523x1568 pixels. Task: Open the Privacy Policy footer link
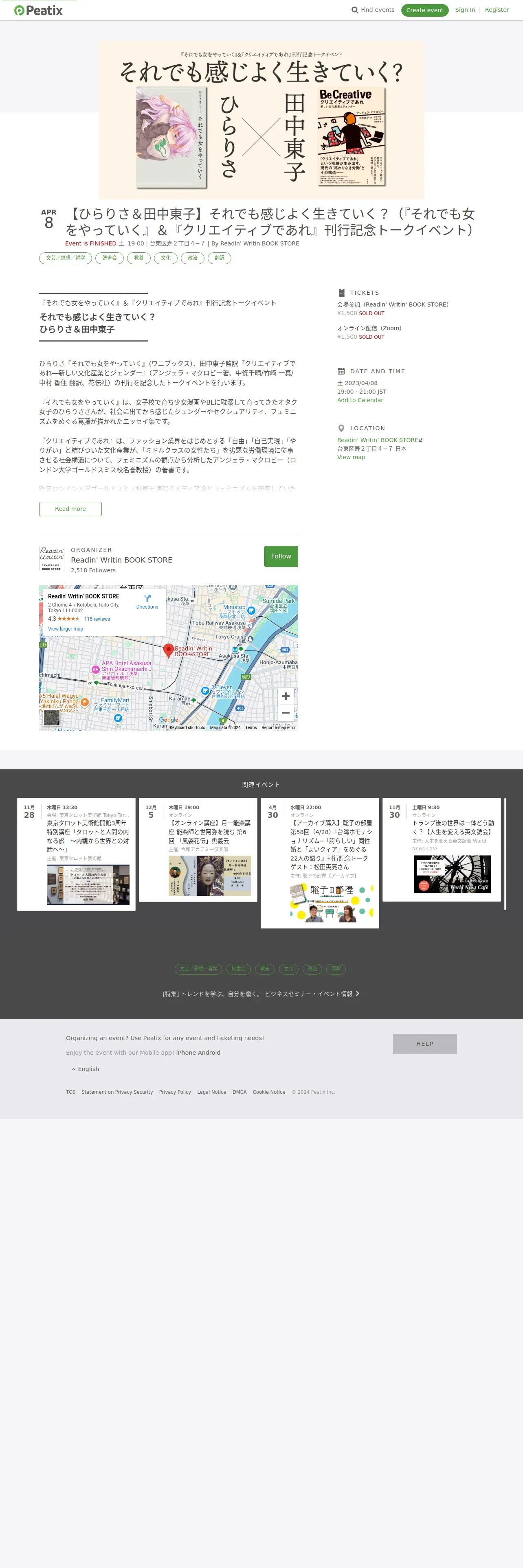tap(175, 1092)
